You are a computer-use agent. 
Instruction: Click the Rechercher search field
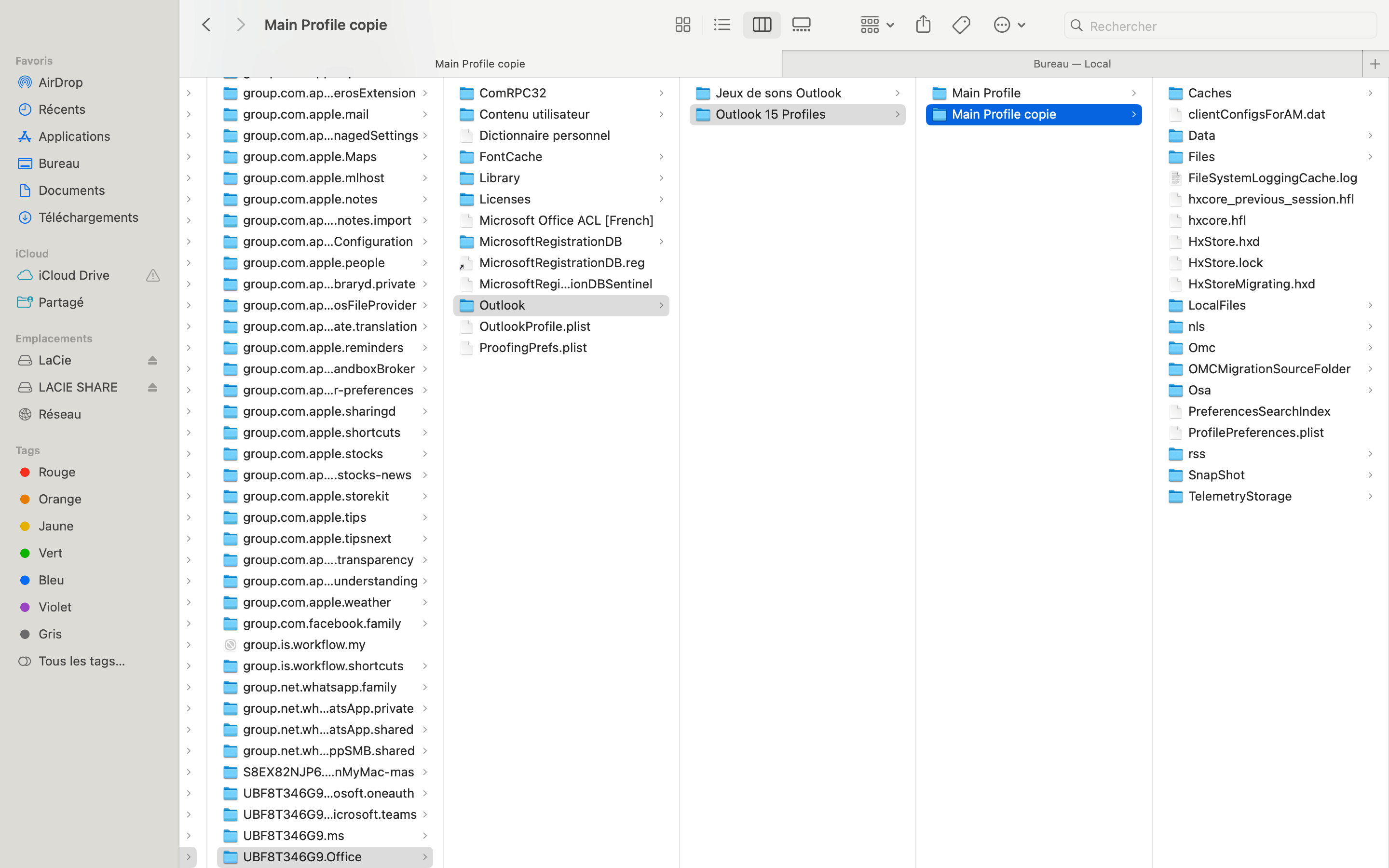(x=1228, y=26)
